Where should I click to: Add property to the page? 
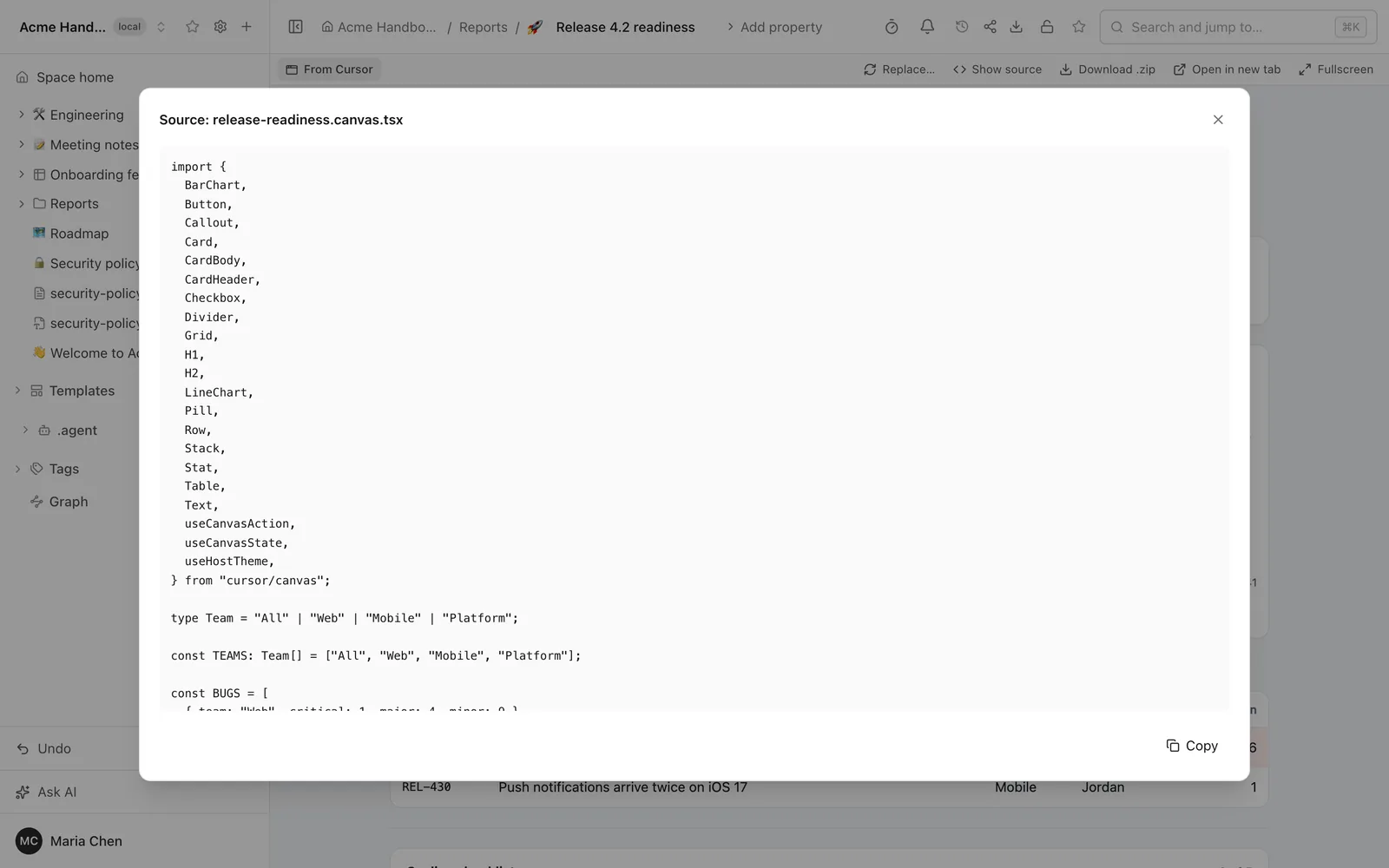[x=773, y=27]
